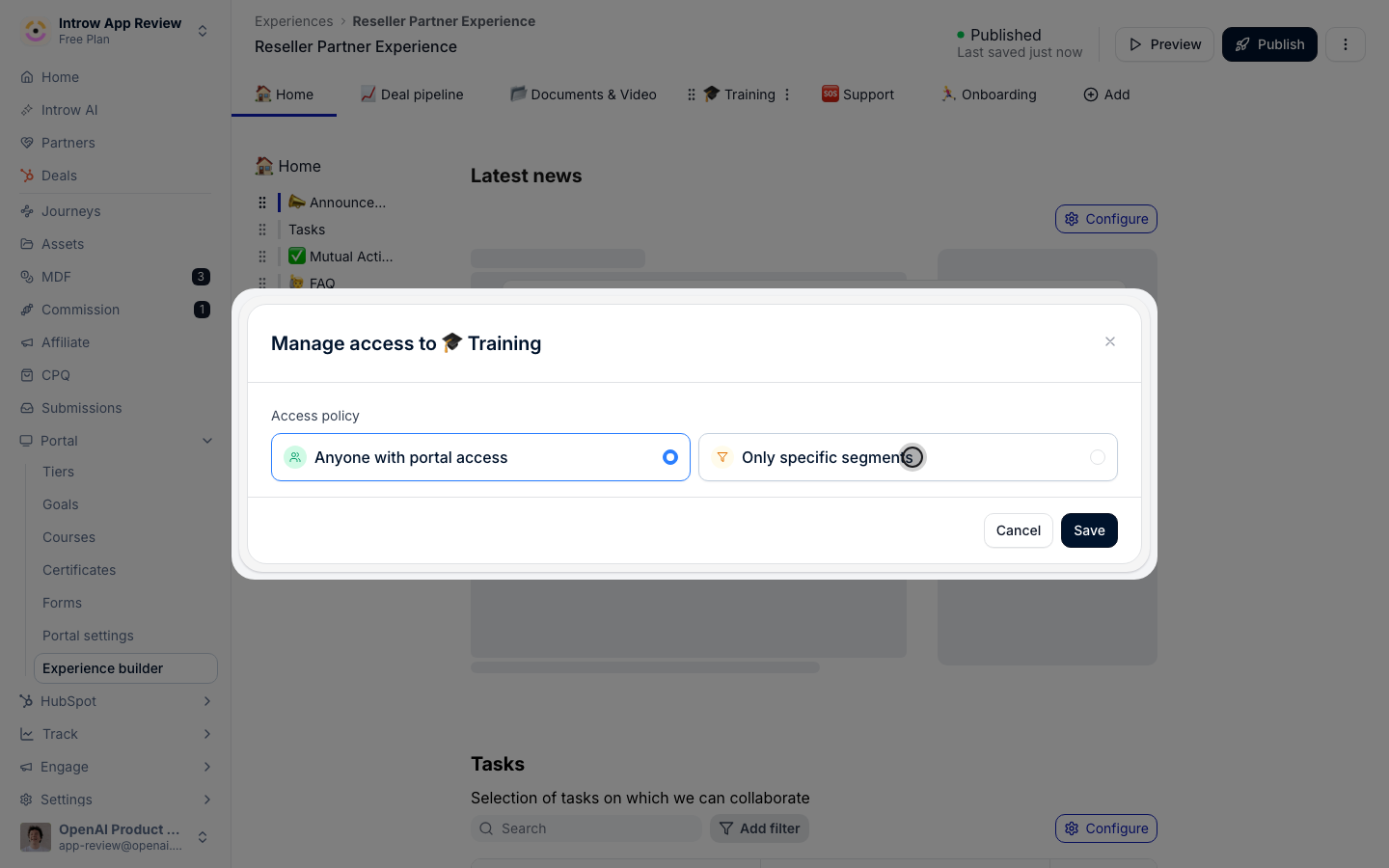Open the workspace switcher dropdown arrows
1389x868 pixels.
[203, 31]
